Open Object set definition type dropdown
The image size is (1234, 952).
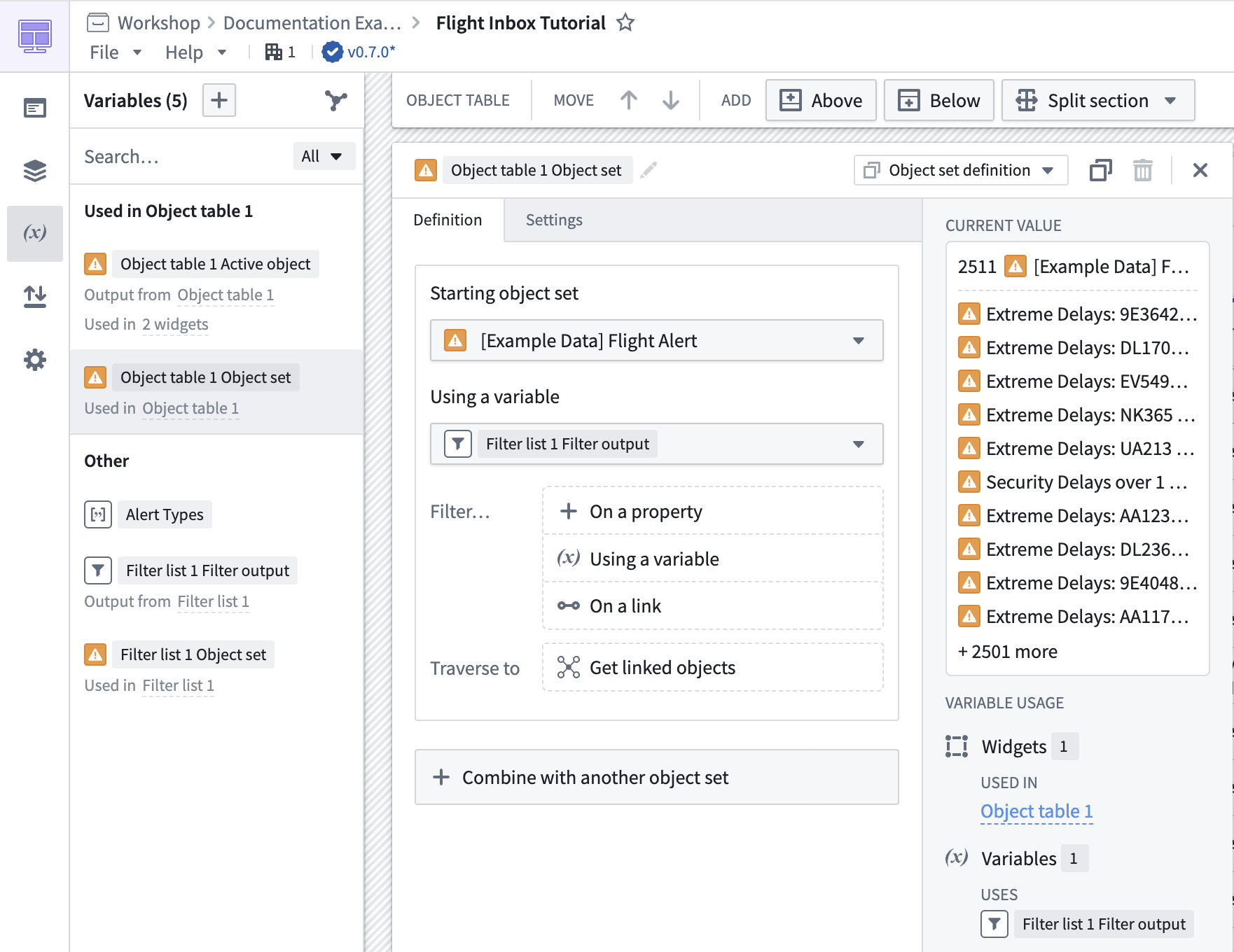coord(961,170)
